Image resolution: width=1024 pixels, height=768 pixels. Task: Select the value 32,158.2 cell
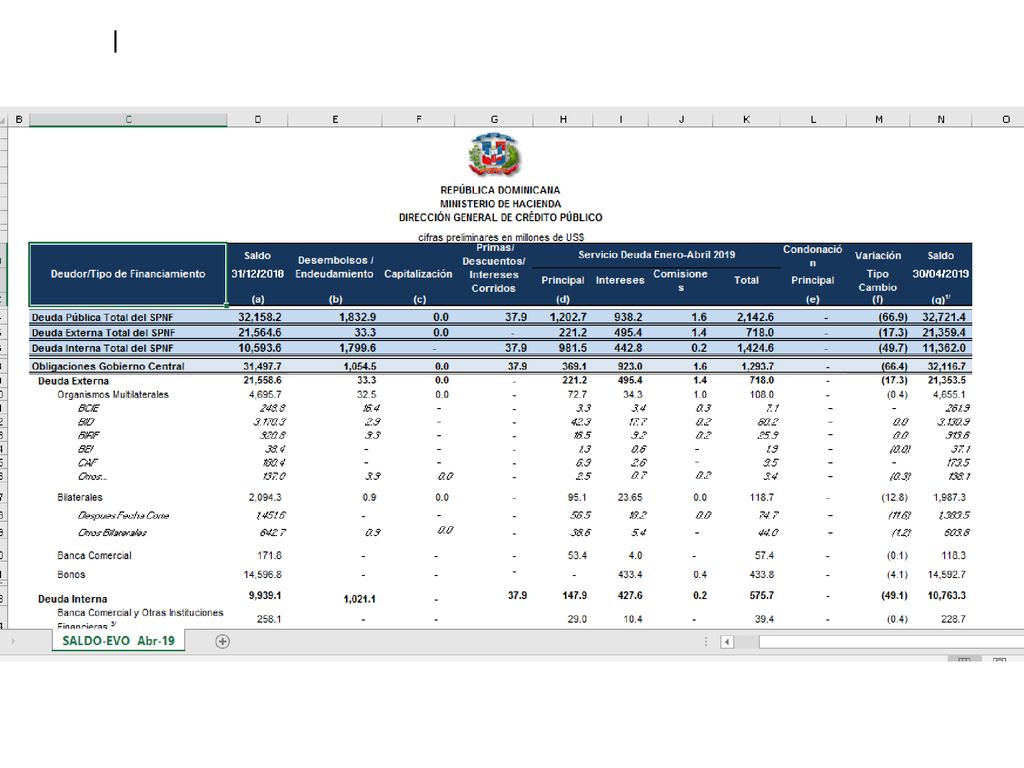(259, 317)
